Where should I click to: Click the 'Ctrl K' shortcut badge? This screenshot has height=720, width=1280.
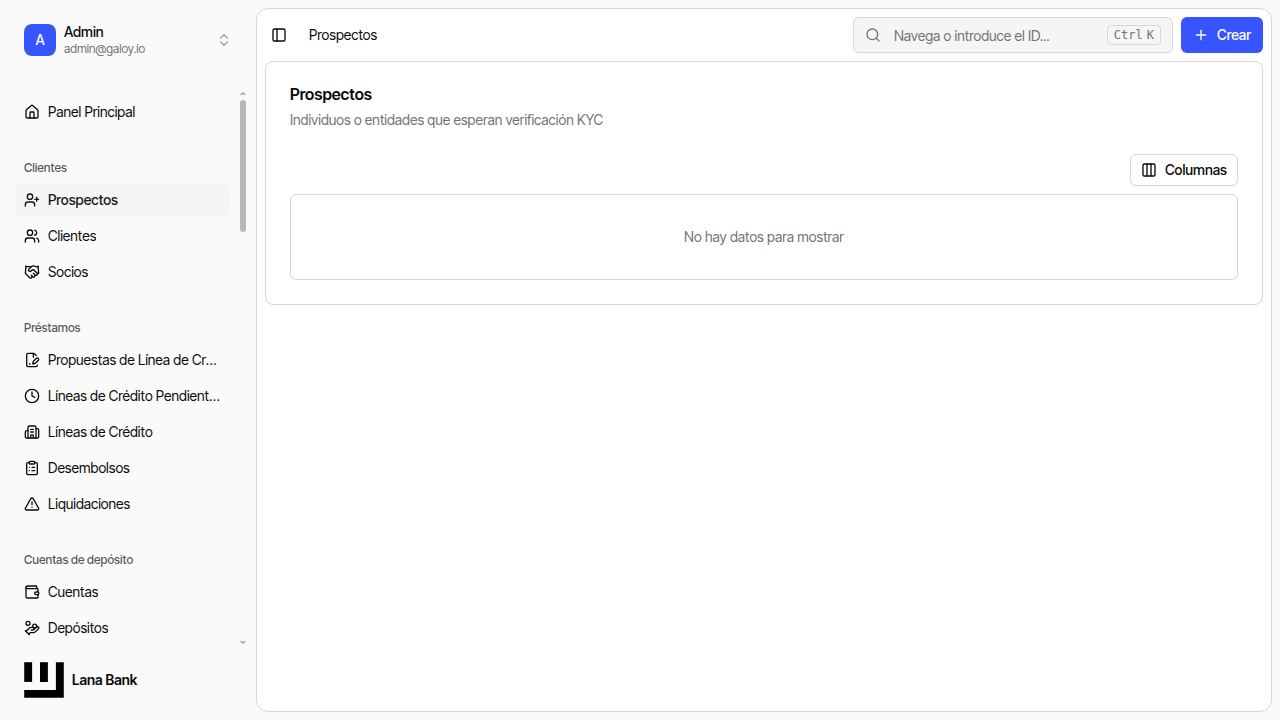click(x=1134, y=35)
